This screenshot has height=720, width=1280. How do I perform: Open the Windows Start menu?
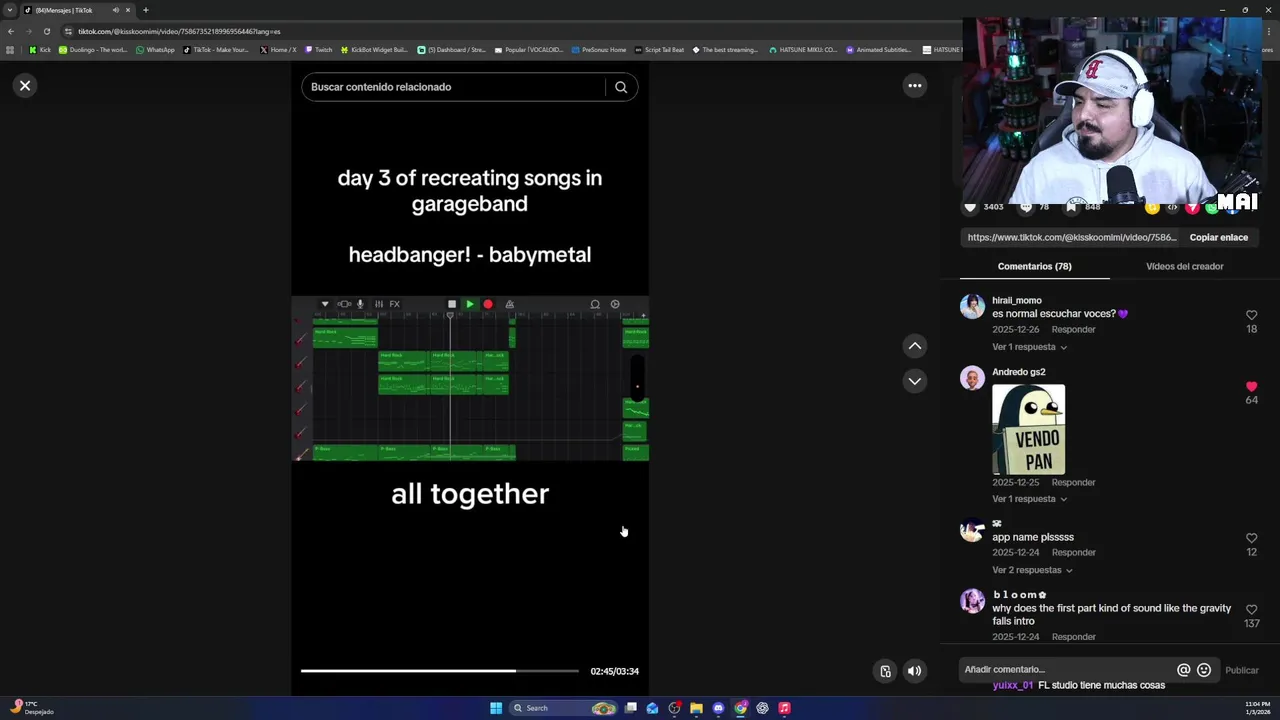click(496, 708)
